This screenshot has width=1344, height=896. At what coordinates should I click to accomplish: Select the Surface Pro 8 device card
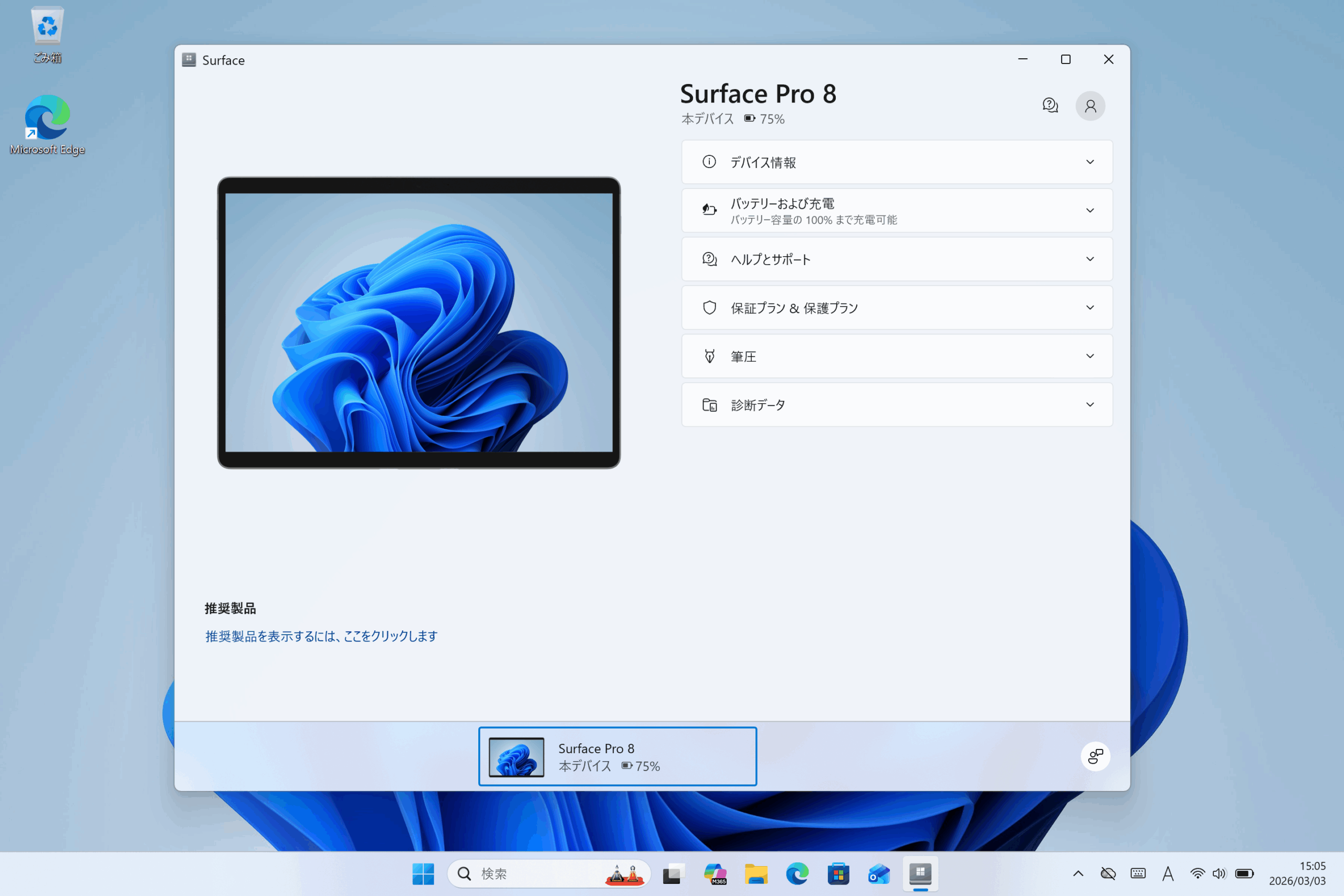[x=617, y=756]
